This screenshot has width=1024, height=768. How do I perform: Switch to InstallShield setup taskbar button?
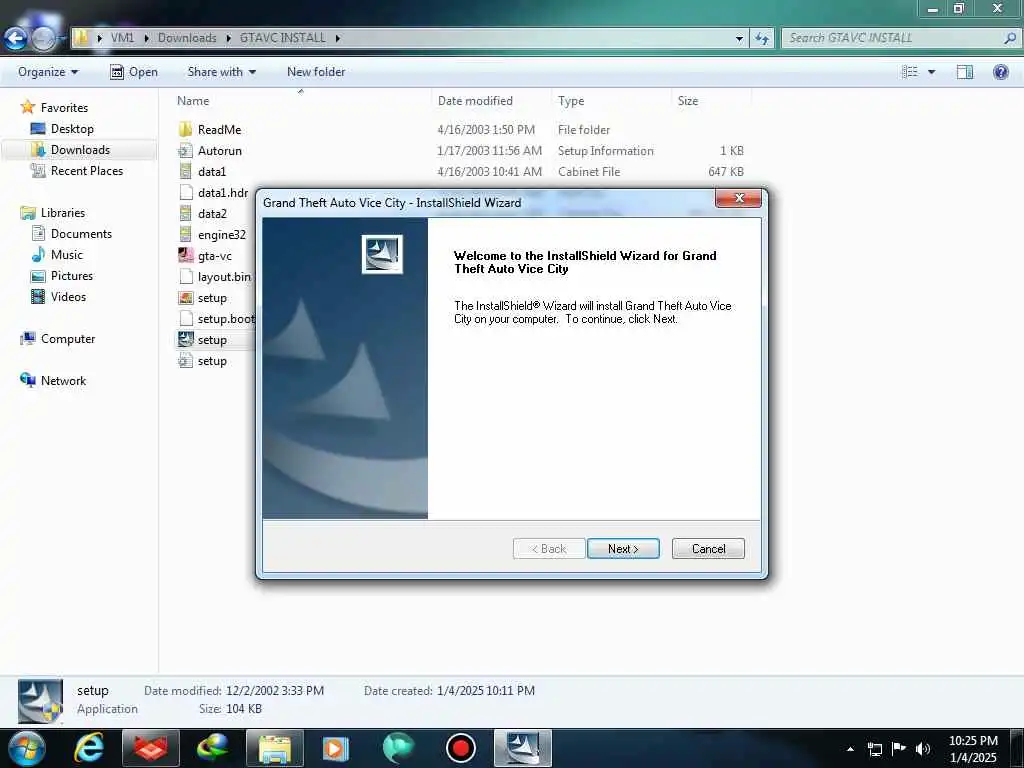point(522,748)
